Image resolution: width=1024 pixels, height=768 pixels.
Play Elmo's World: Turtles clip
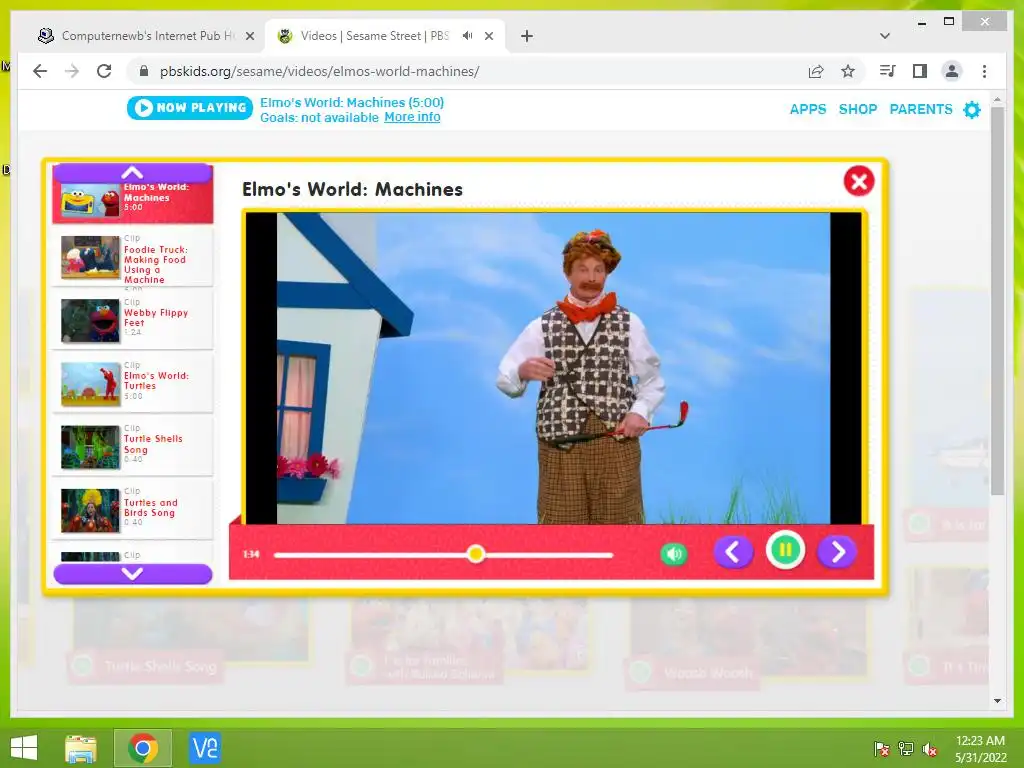tap(133, 383)
